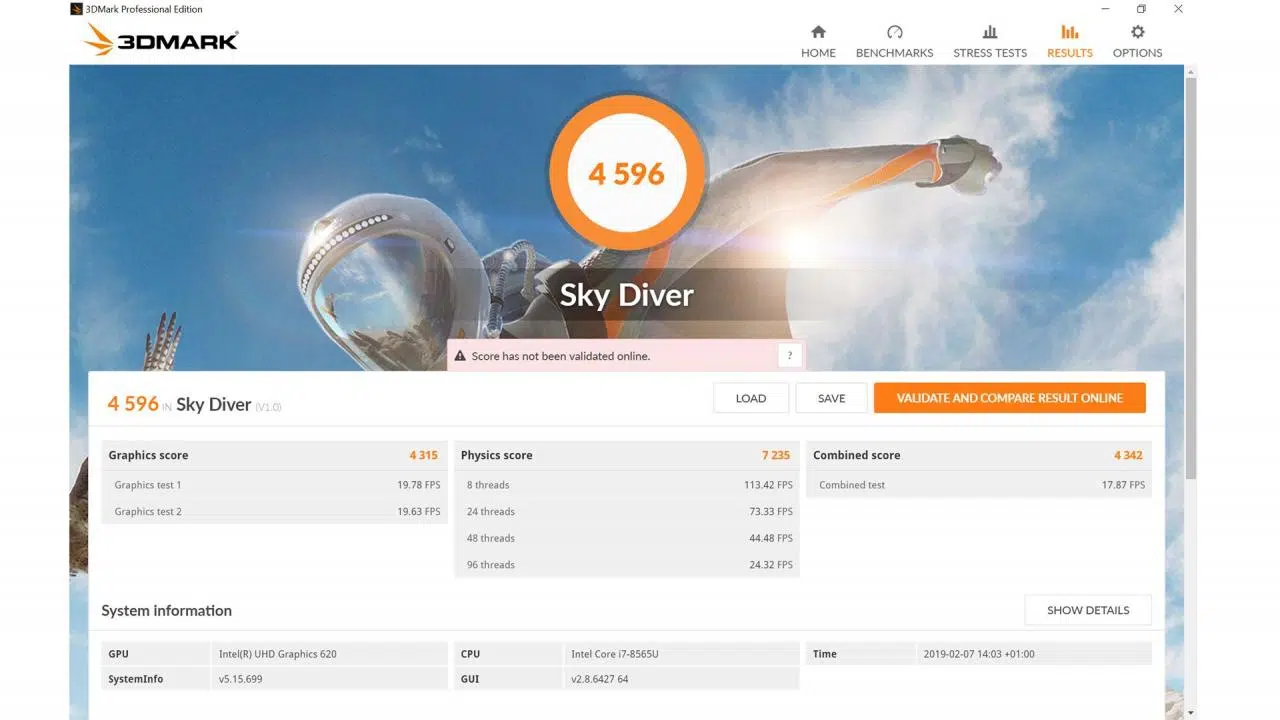Click the 96 threads row
The width and height of the screenshot is (1280, 720).
point(626,565)
